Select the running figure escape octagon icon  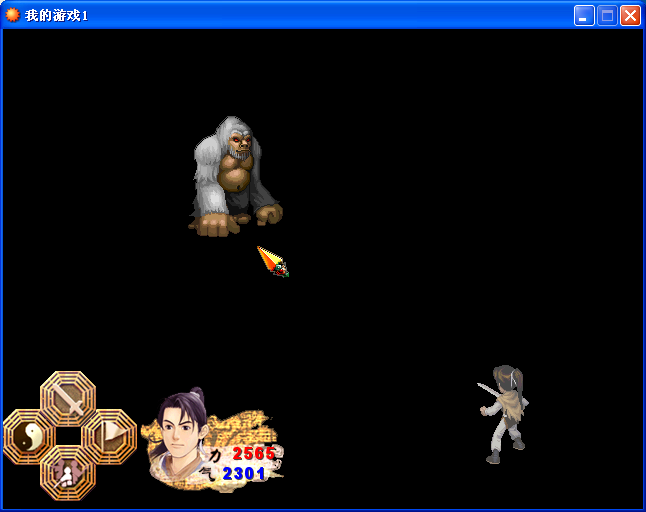pos(68,473)
